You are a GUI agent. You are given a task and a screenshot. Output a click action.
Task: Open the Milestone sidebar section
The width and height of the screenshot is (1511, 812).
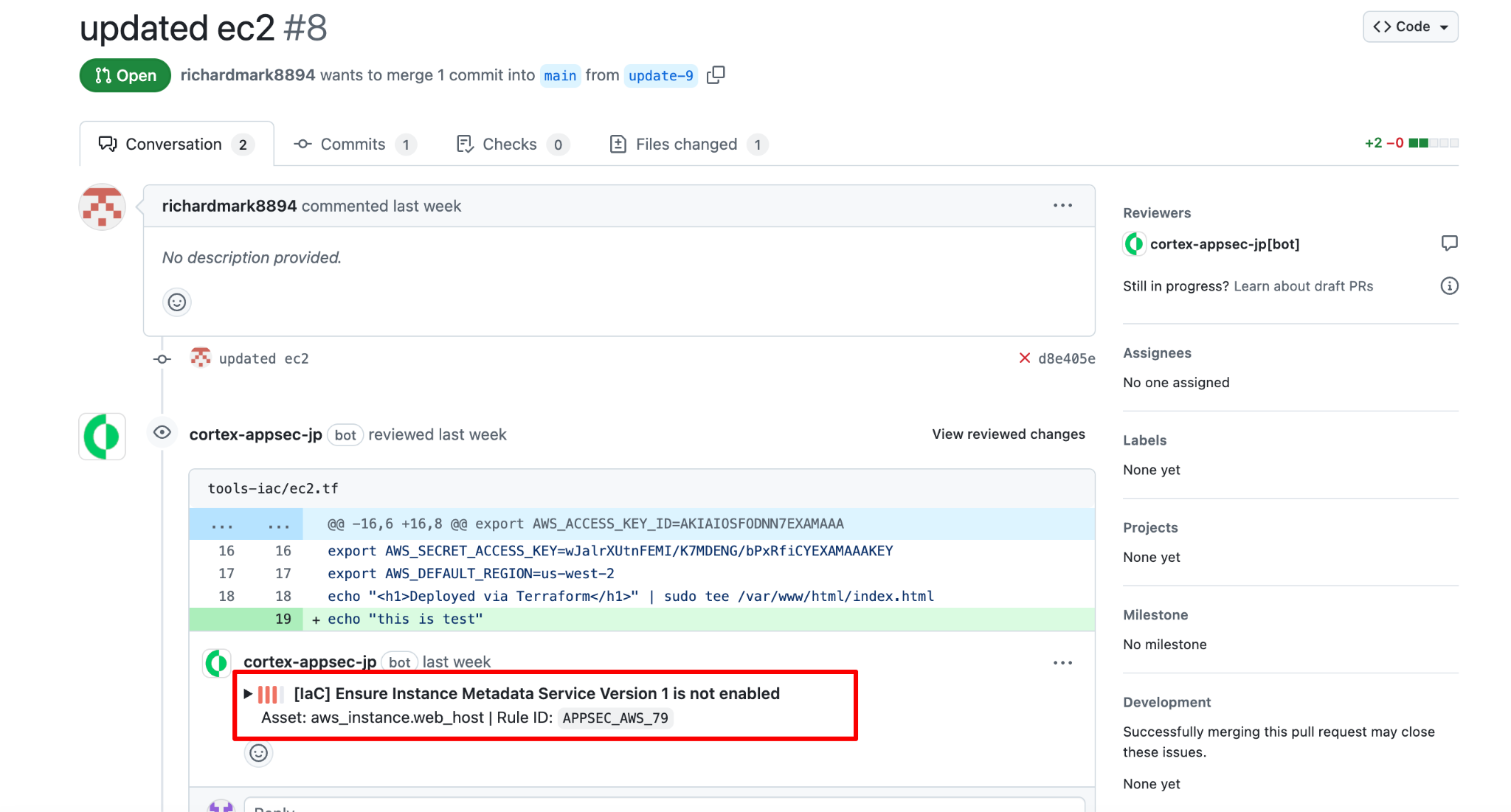pyautogui.click(x=1155, y=615)
